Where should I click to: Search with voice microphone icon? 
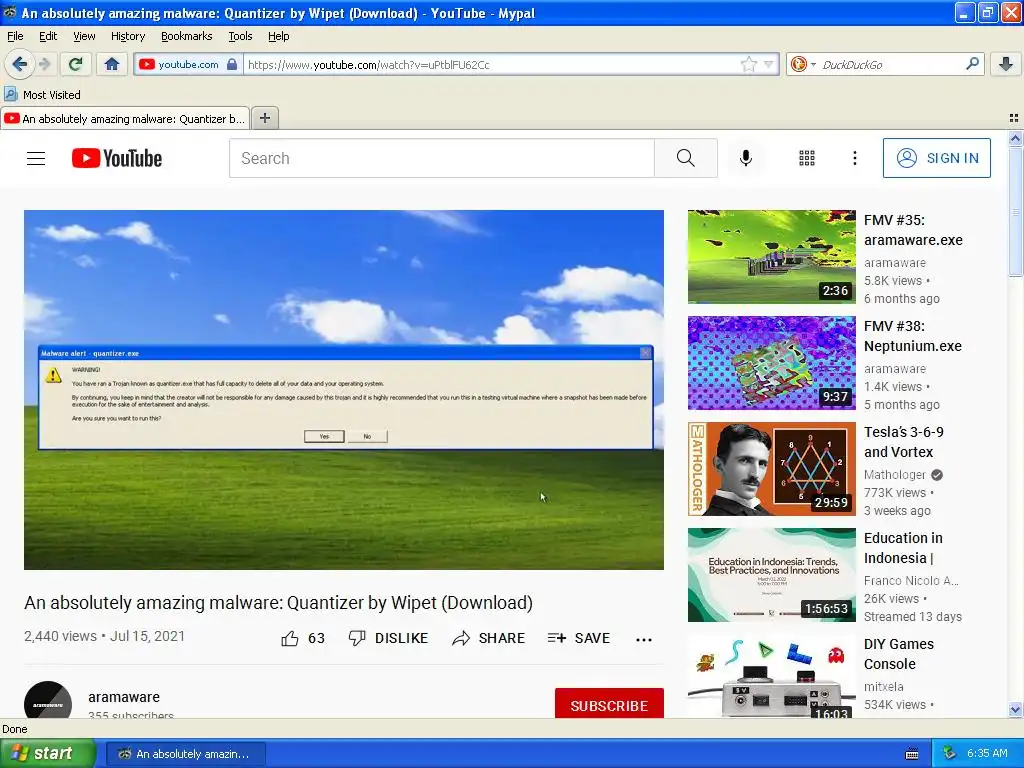point(746,158)
